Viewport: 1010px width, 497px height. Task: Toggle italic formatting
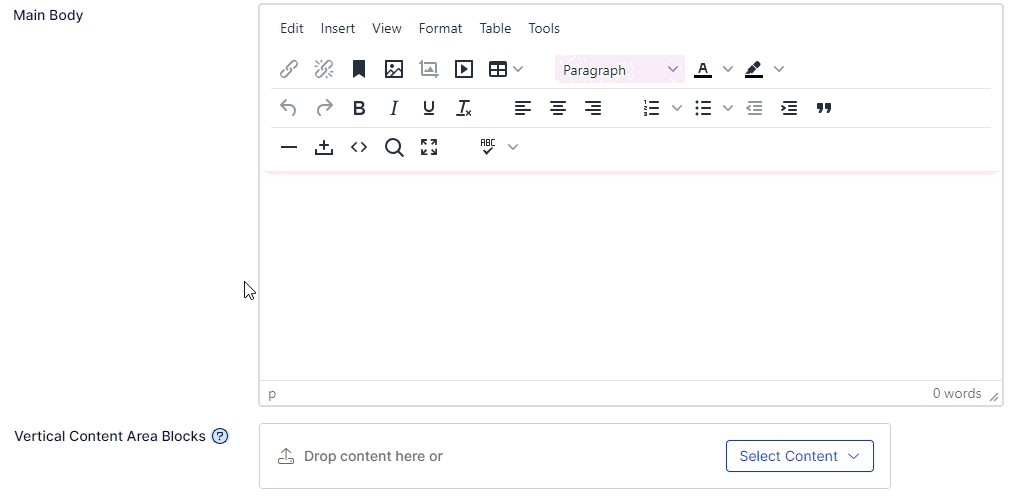coord(394,108)
